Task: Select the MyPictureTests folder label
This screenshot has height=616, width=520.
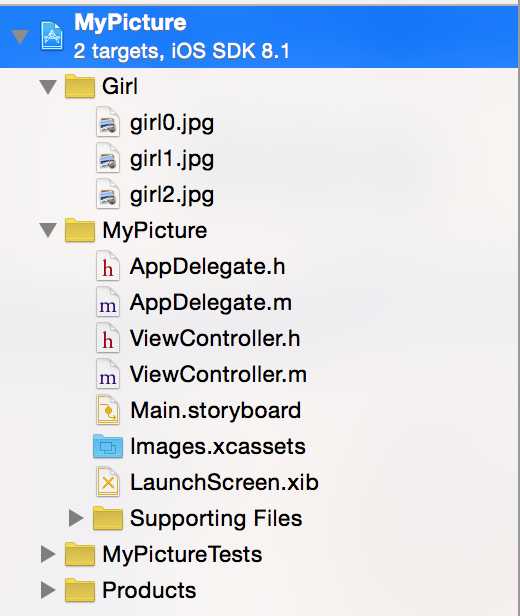Action: pos(182,554)
